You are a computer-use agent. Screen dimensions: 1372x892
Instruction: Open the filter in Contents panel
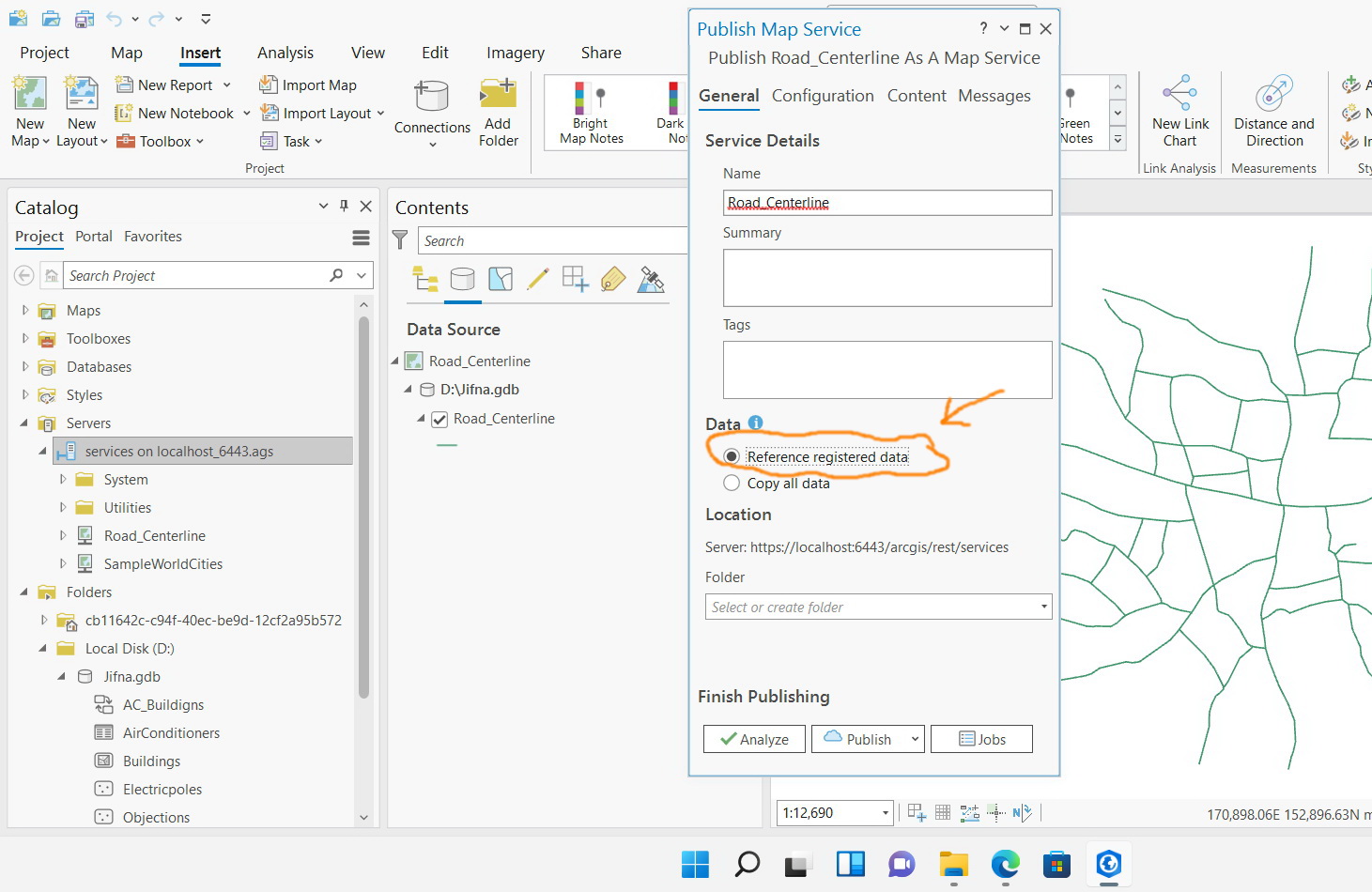click(401, 239)
